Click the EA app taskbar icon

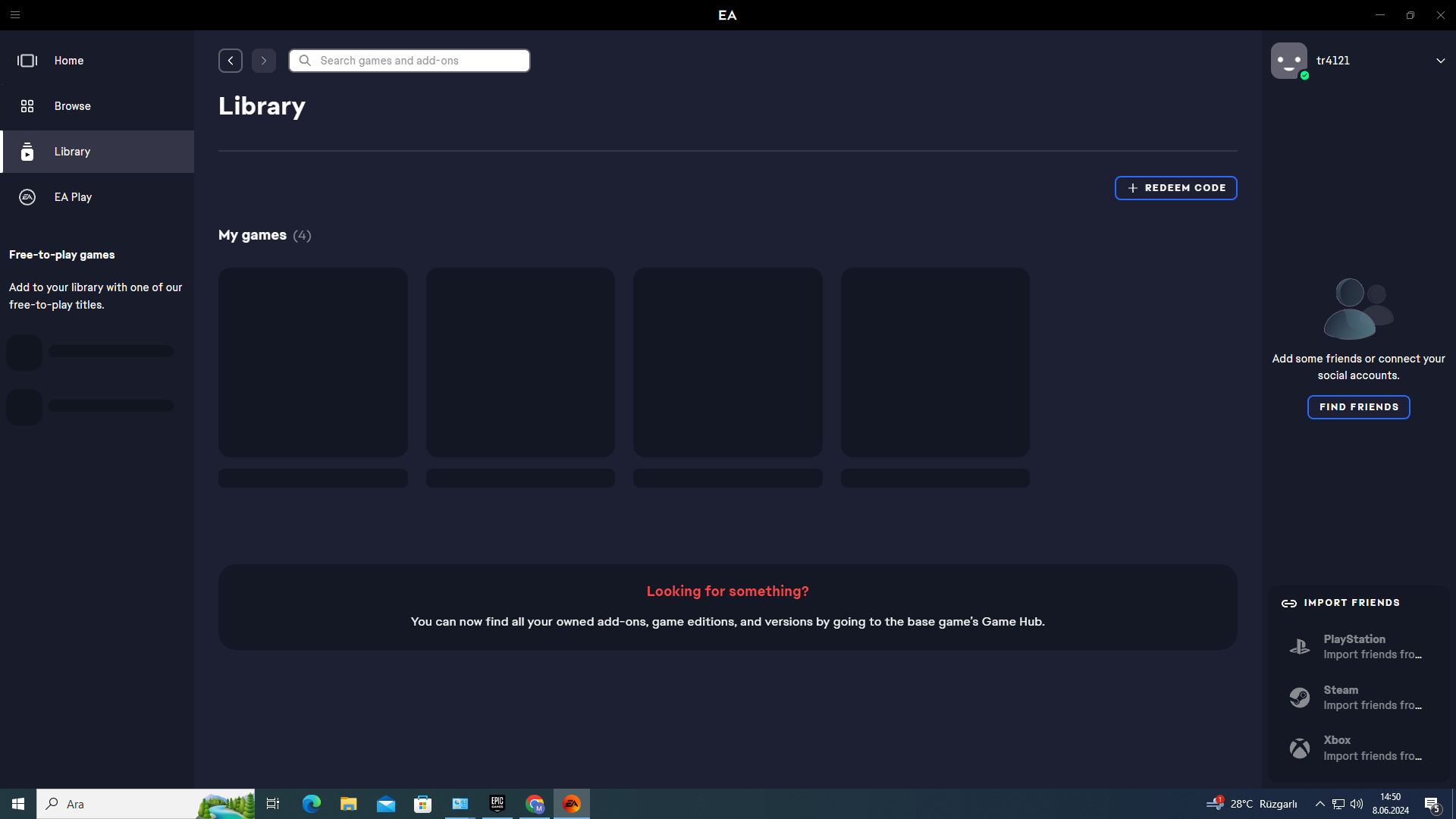pos(572,804)
